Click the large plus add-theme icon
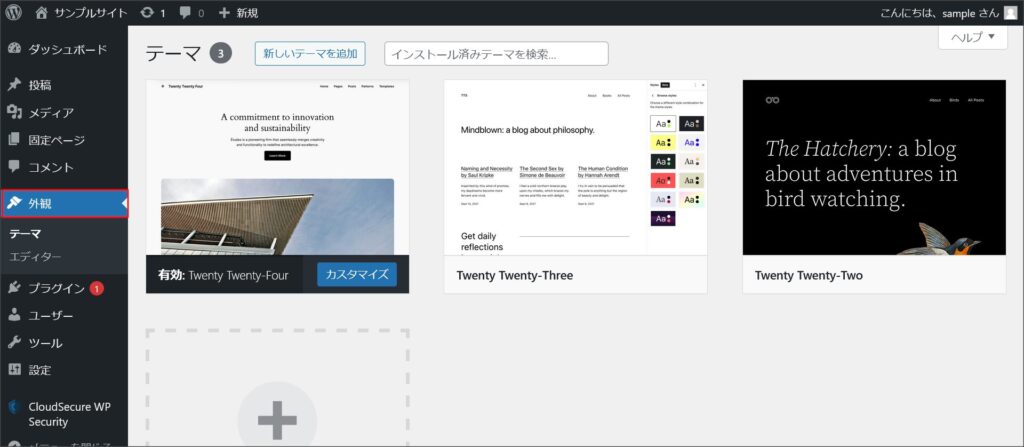The height and width of the screenshot is (447, 1024). tap(278, 421)
